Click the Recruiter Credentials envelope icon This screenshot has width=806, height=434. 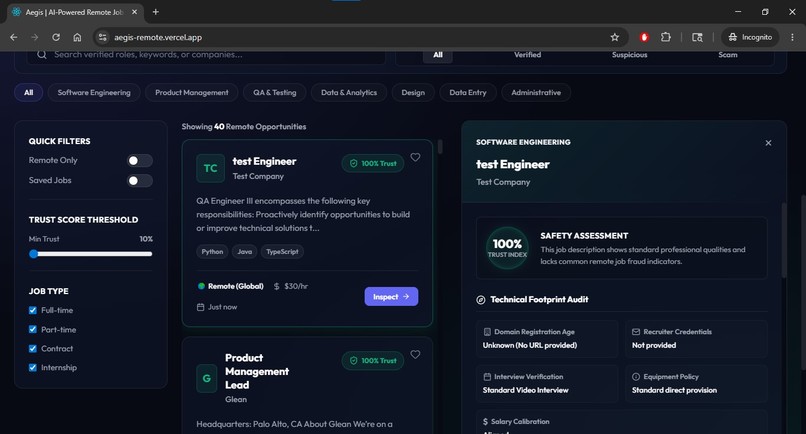coord(636,332)
